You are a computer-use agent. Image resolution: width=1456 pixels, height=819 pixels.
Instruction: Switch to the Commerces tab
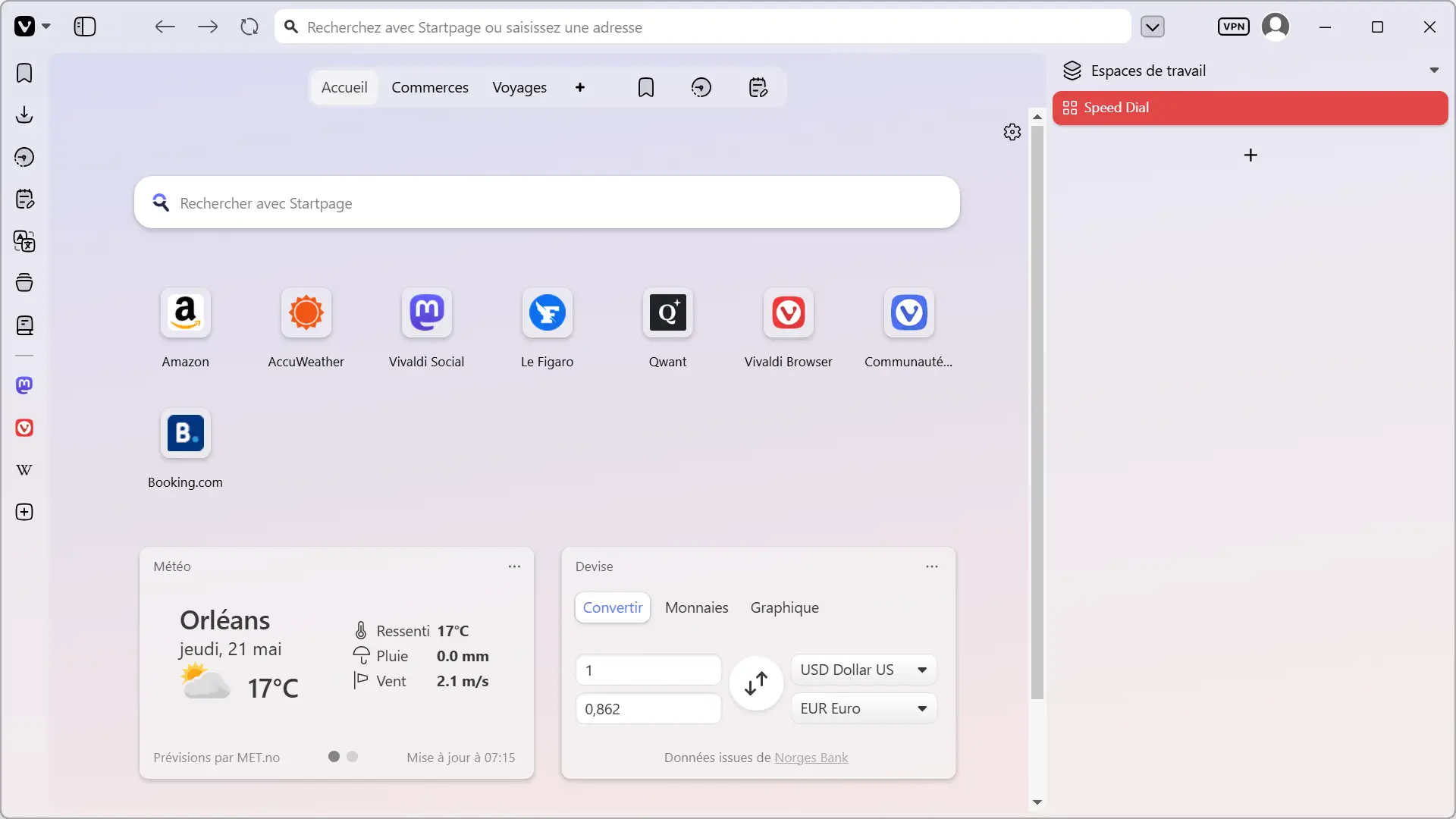(430, 87)
